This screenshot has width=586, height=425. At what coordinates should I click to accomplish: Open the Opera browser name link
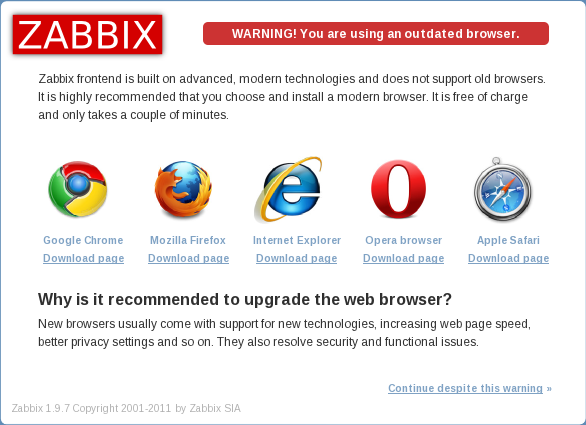click(x=404, y=240)
